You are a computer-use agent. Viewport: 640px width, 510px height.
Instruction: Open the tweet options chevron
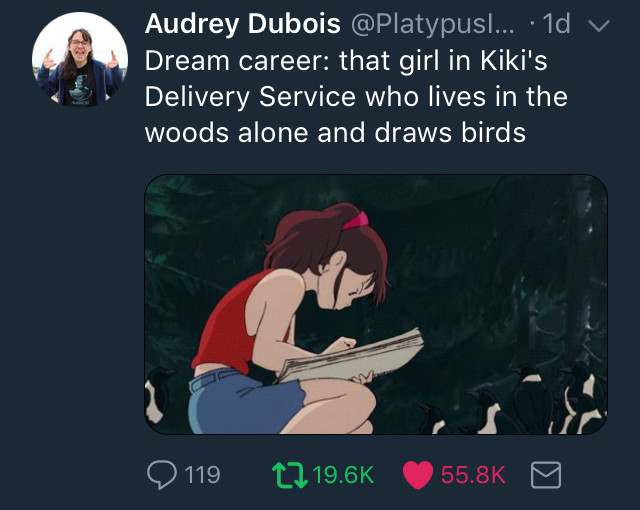click(x=598, y=25)
